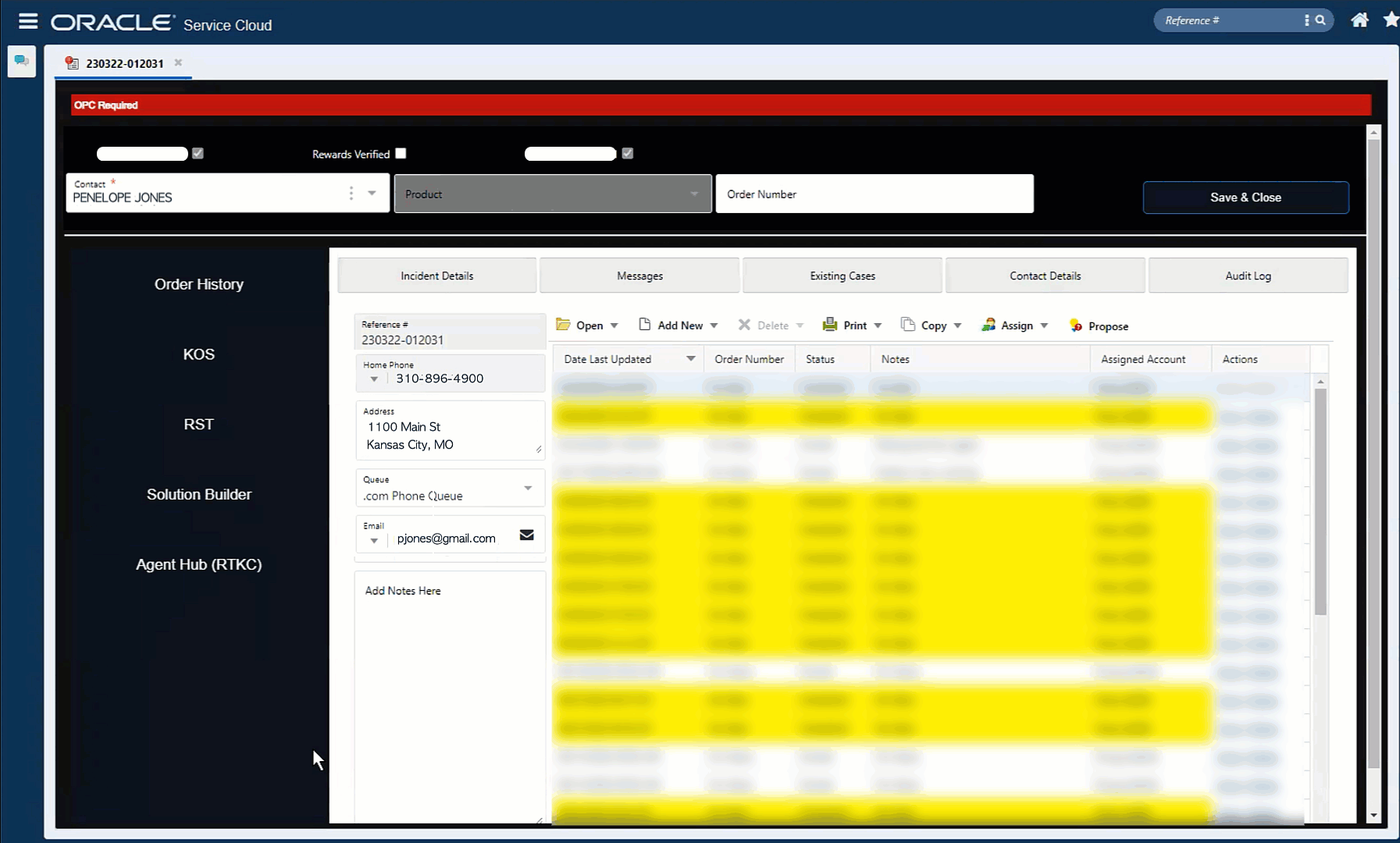Click the search magnifier in Reference box

(1320, 20)
